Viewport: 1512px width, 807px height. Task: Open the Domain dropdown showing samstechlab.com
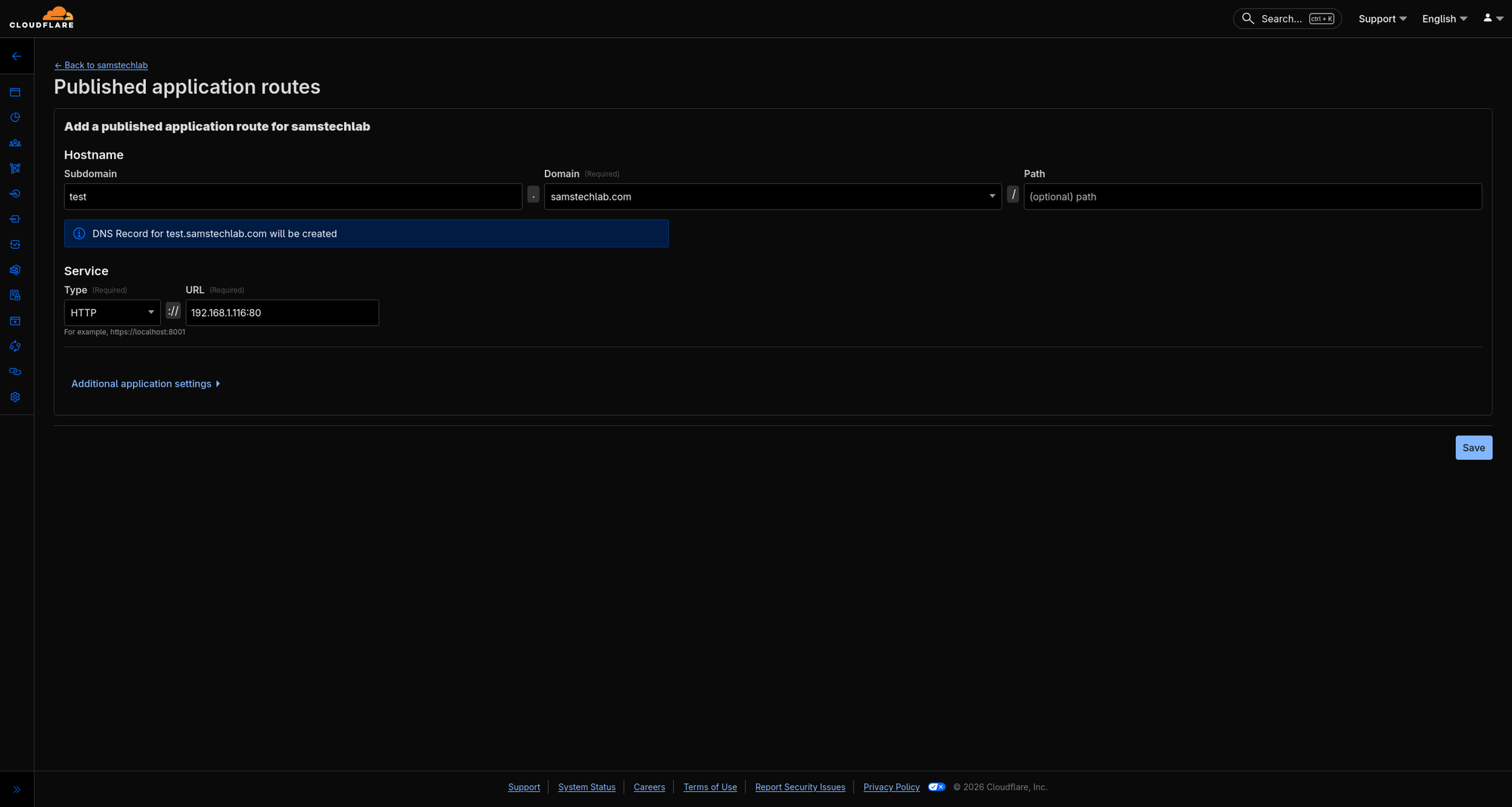[x=772, y=197]
